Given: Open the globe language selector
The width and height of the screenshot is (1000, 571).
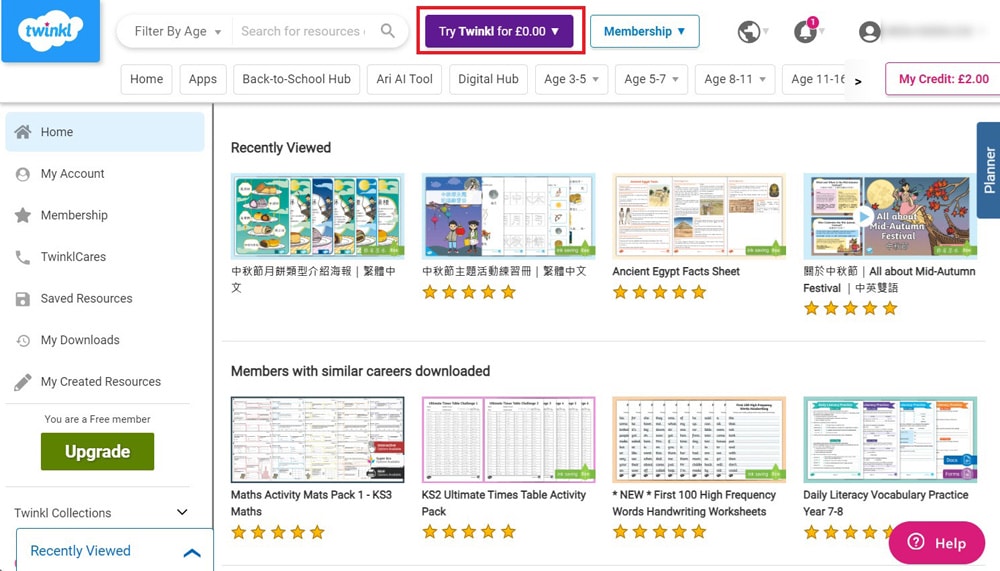Looking at the screenshot, I should (x=749, y=31).
